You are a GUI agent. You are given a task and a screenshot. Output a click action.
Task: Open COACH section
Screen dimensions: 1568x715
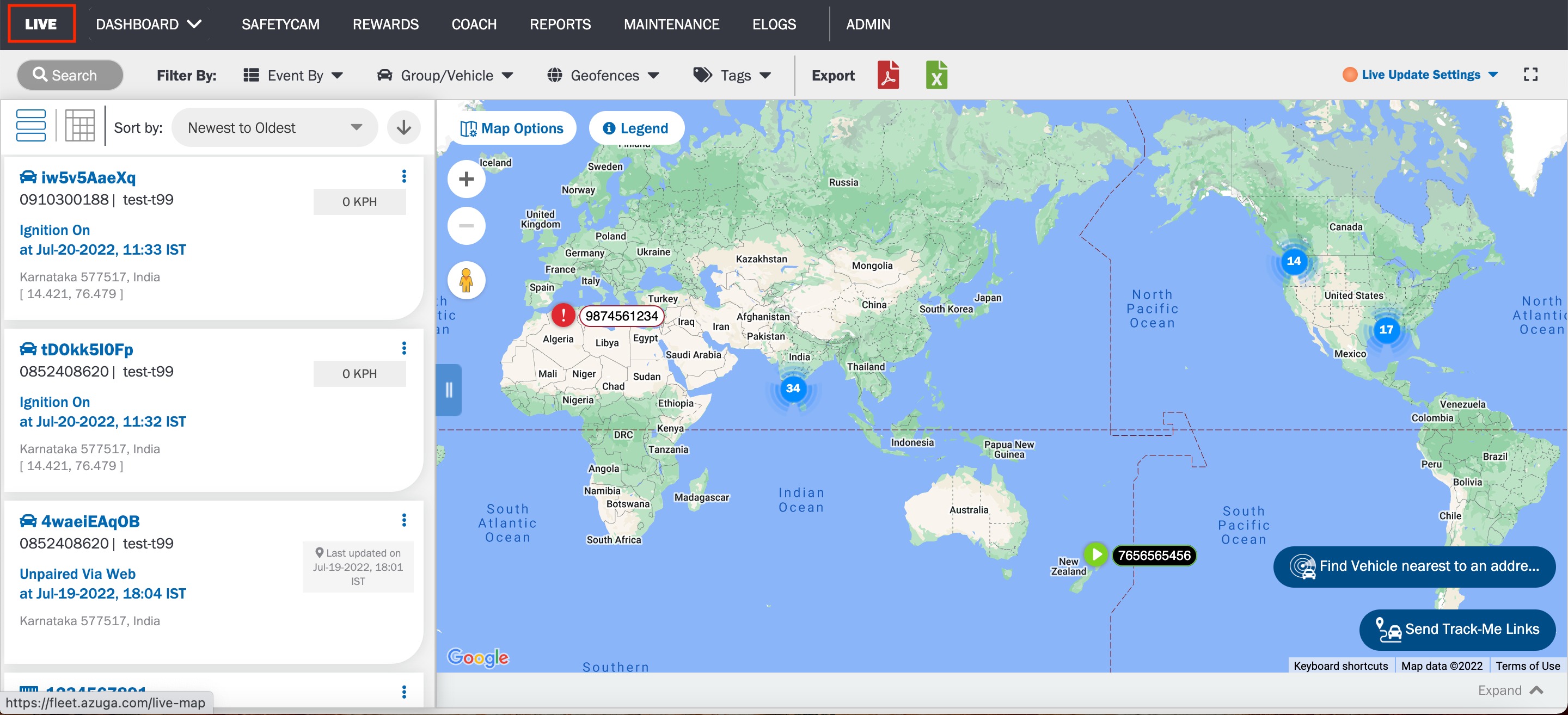(474, 24)
